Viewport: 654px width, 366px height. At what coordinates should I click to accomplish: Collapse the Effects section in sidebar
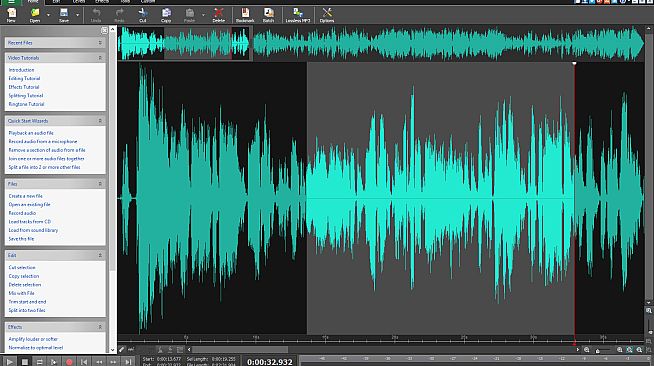pos(100,327)
